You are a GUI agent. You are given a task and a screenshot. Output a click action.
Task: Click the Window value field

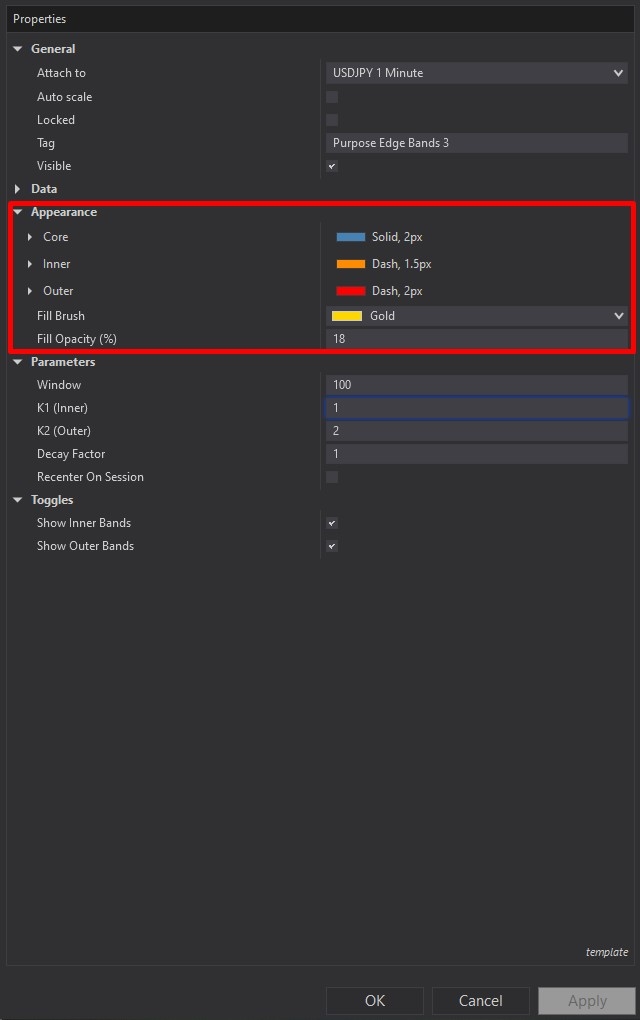(x=477, y=385)
